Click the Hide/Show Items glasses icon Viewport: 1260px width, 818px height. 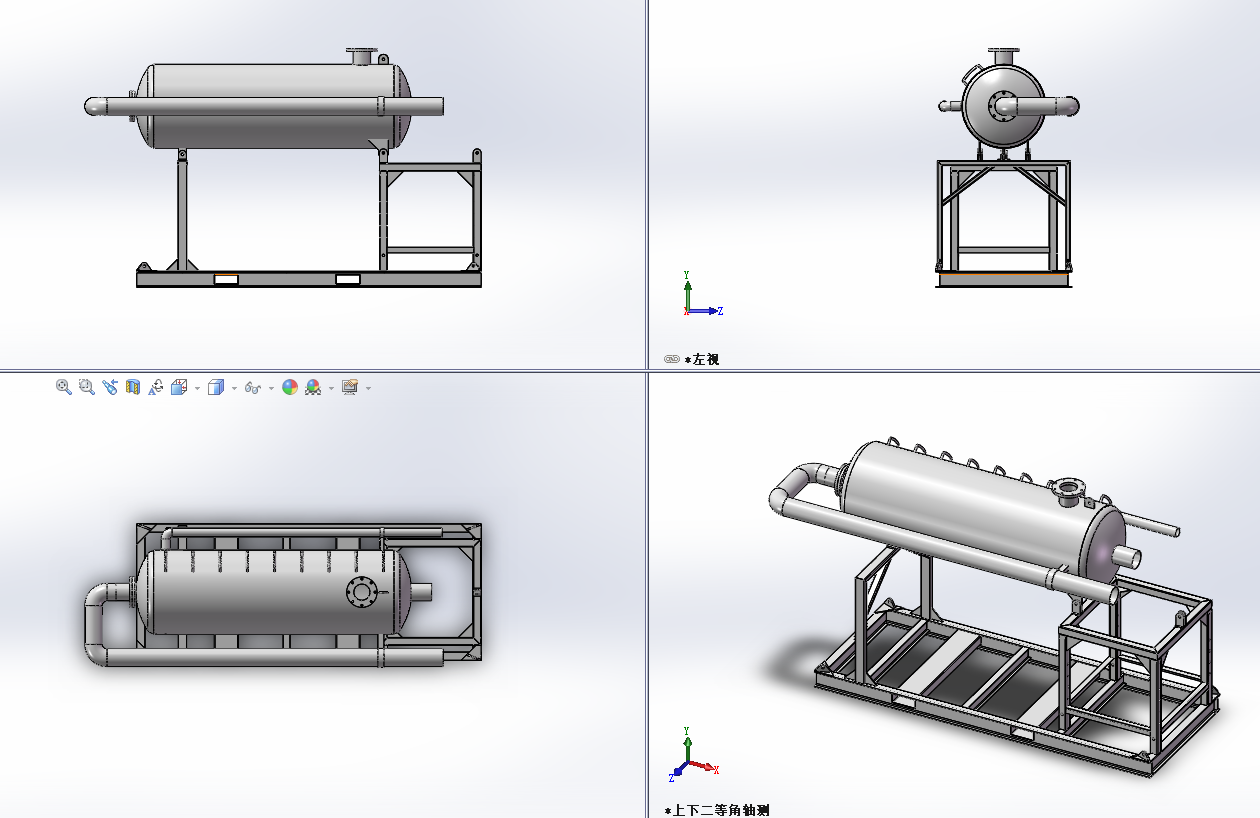click(253, 388)
